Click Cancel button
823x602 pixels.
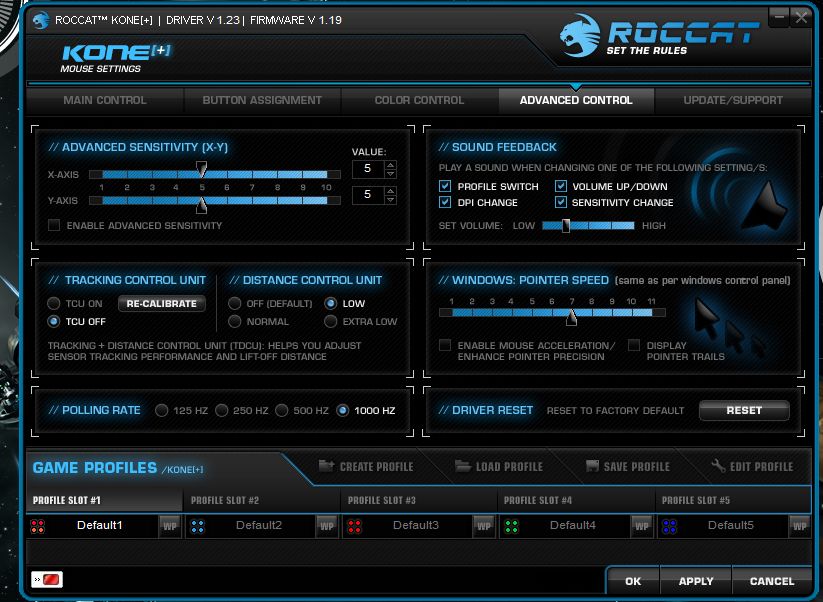(x=772, y=581)
